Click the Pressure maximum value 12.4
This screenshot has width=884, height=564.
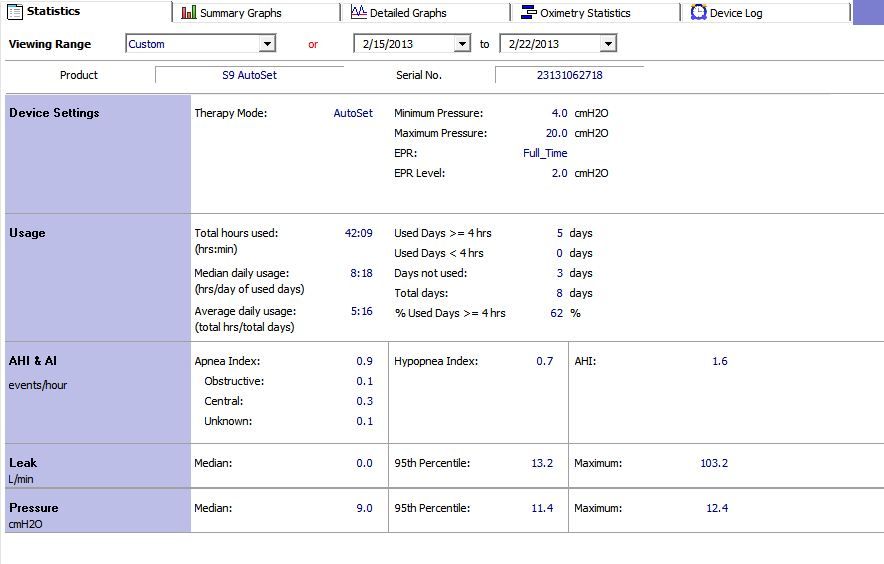(717, 508)
